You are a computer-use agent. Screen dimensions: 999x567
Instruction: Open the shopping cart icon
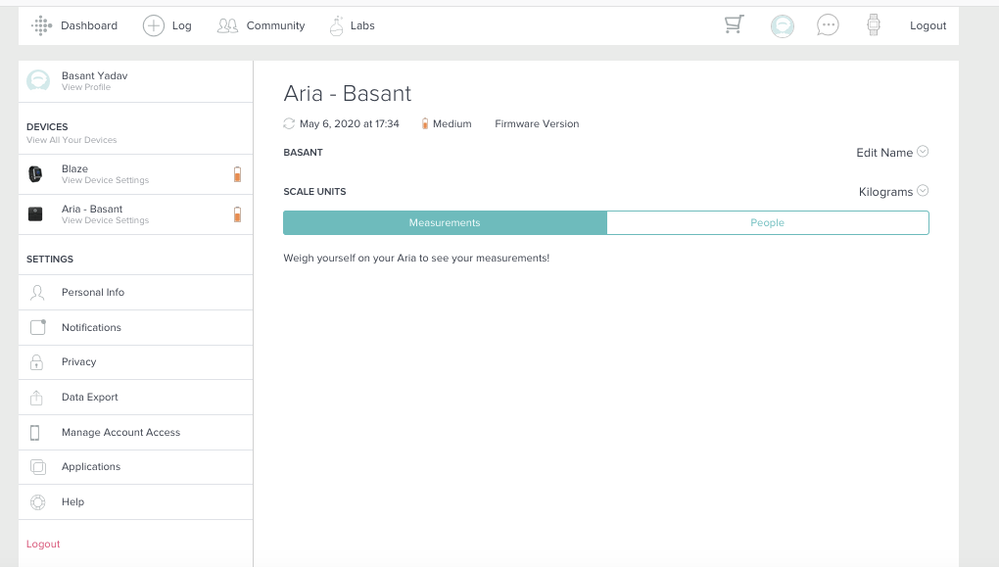(x=734, y=25)
